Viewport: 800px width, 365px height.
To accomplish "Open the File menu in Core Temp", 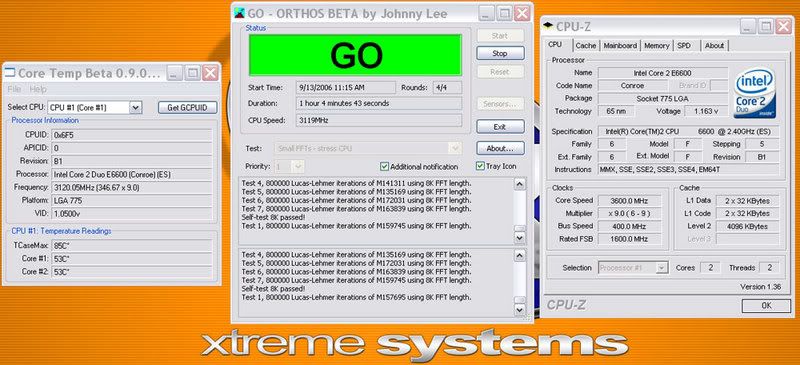I will 14,89.
